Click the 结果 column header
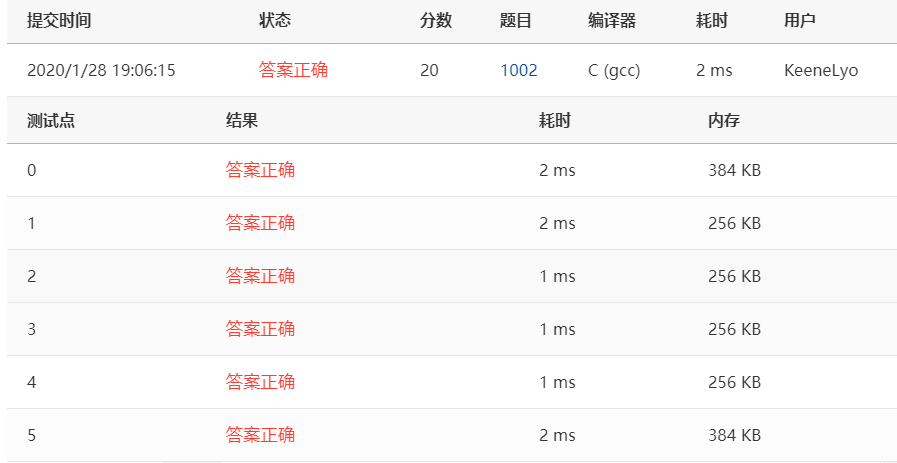The height and width of the screenshot is (463, 897). point(242,121)
